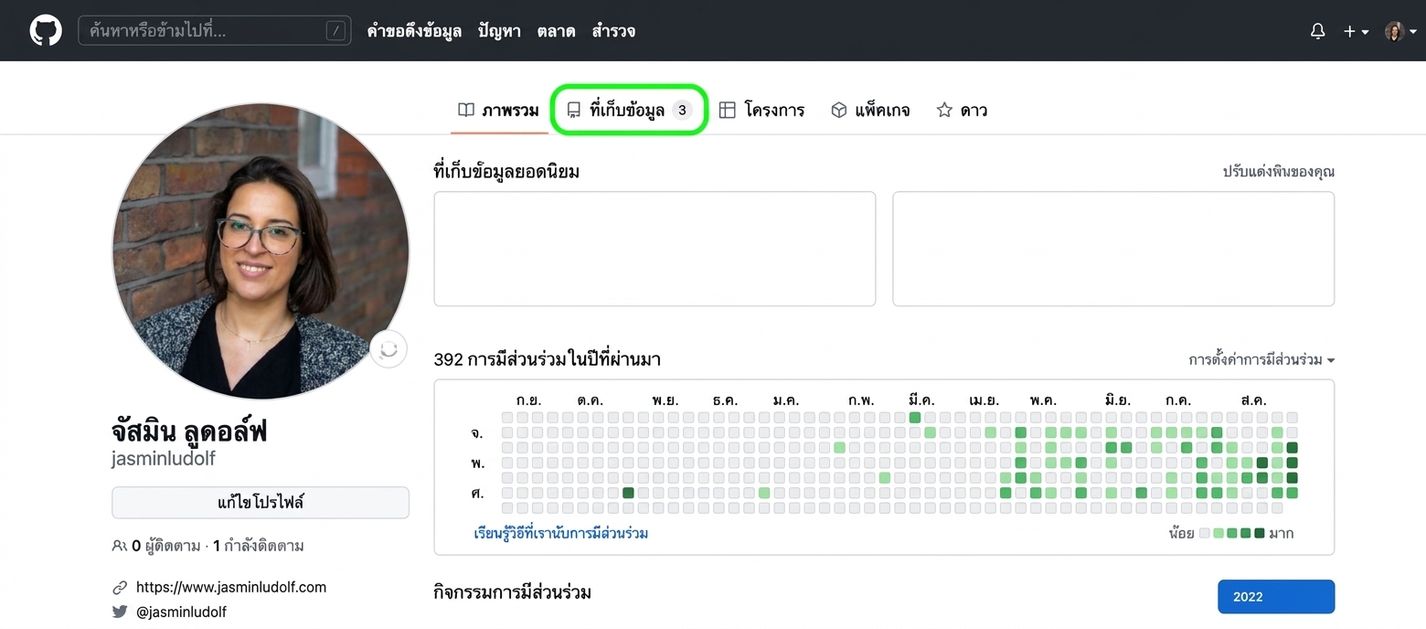Click เรียนรู้วิธีที่เรานับการมีส่วนร่วม link
This screenshot has height=629, width=1426.
[561, 534]
